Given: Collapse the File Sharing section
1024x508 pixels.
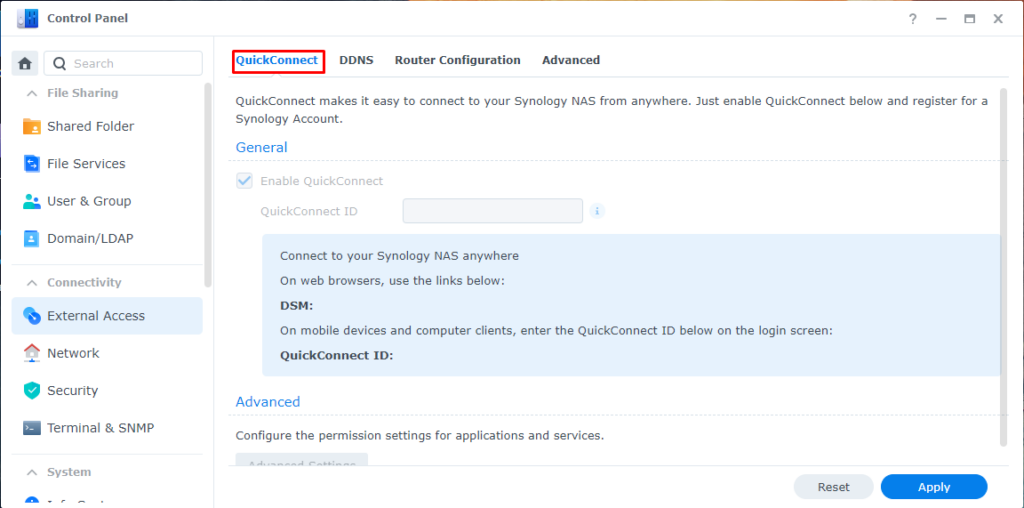Looking at the screenshot, I should (31, 93).
